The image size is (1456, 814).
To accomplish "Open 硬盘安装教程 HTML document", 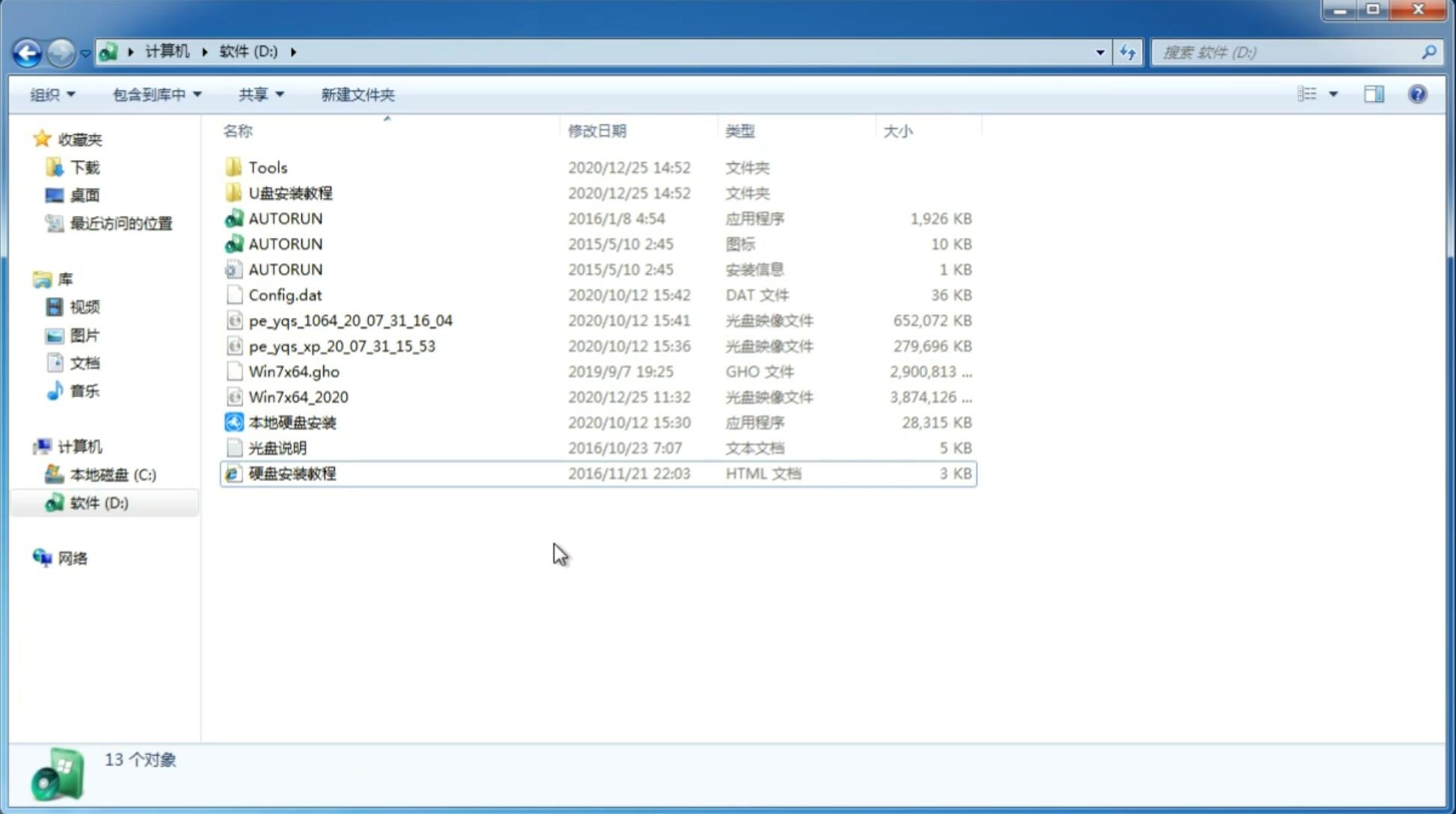I will click(x=292, y=473).
